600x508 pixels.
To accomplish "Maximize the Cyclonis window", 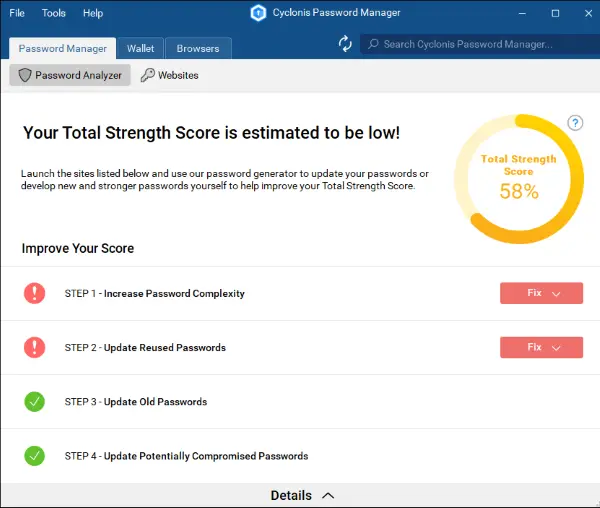I will [x=555, y=13].
